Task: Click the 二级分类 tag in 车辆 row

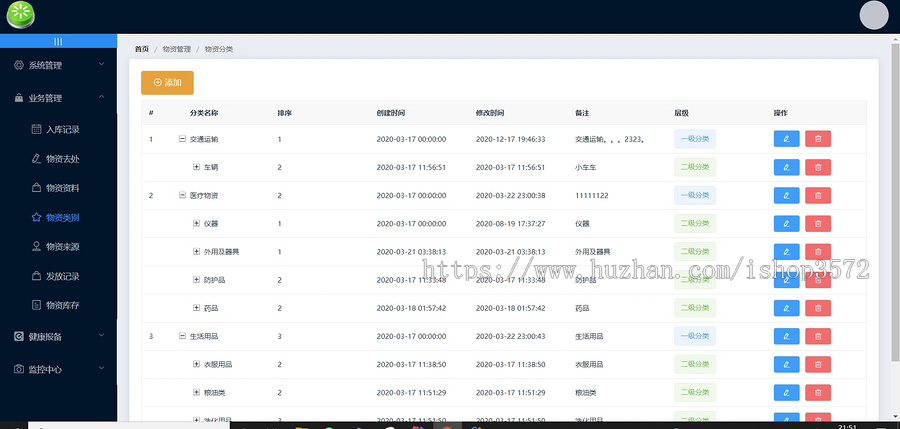Action: (695, 167)
